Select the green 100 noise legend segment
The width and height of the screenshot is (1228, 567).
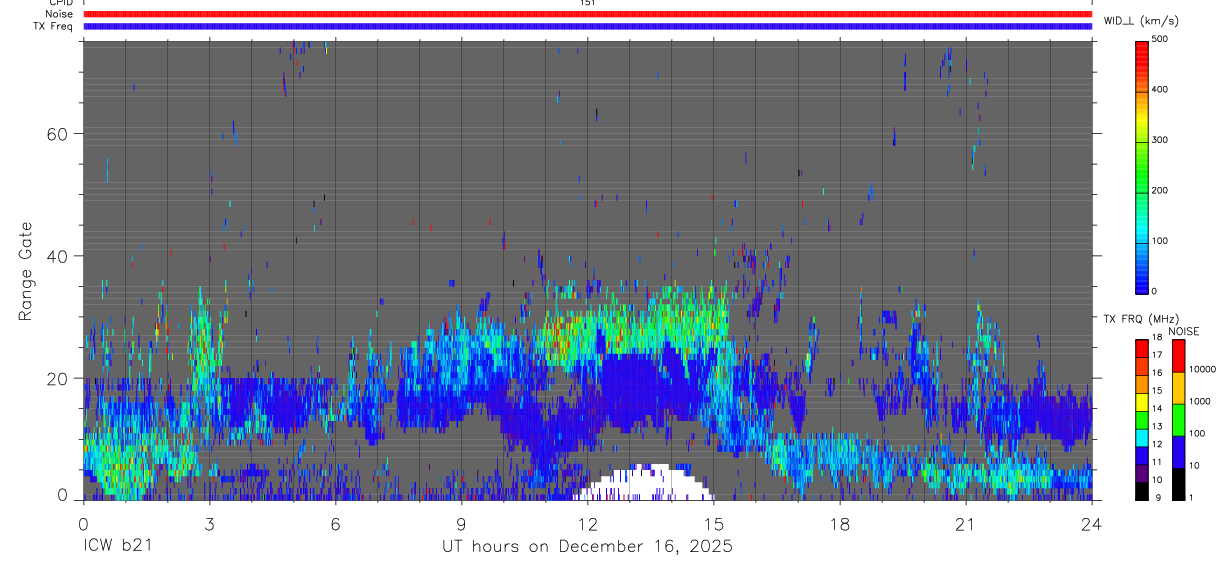[1179, 420]
